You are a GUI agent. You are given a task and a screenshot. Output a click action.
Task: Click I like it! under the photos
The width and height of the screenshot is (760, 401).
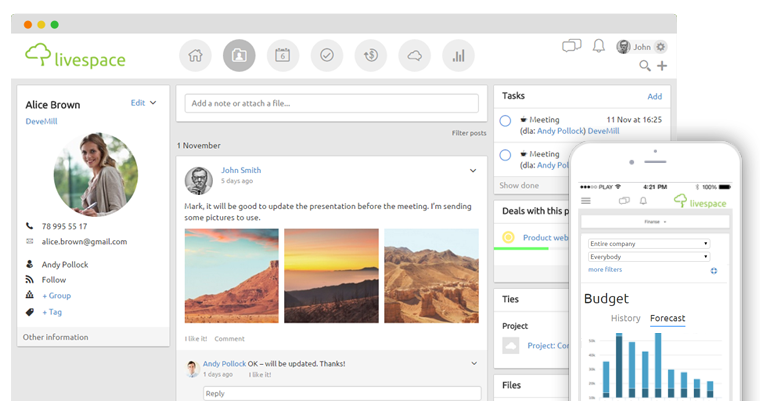(196, 338)
